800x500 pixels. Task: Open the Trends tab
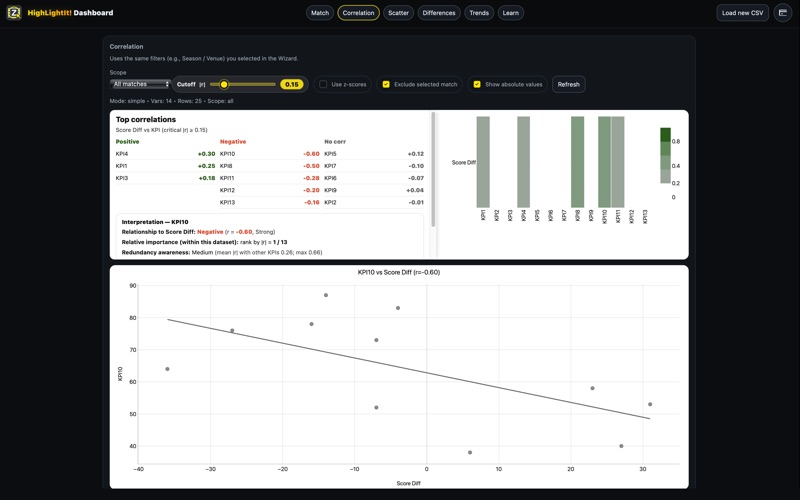[x=479, y=13]
